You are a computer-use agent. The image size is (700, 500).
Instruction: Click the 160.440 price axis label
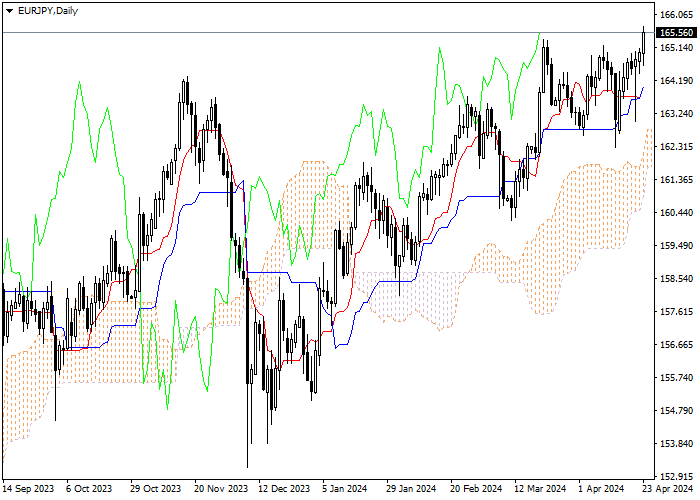676,213
